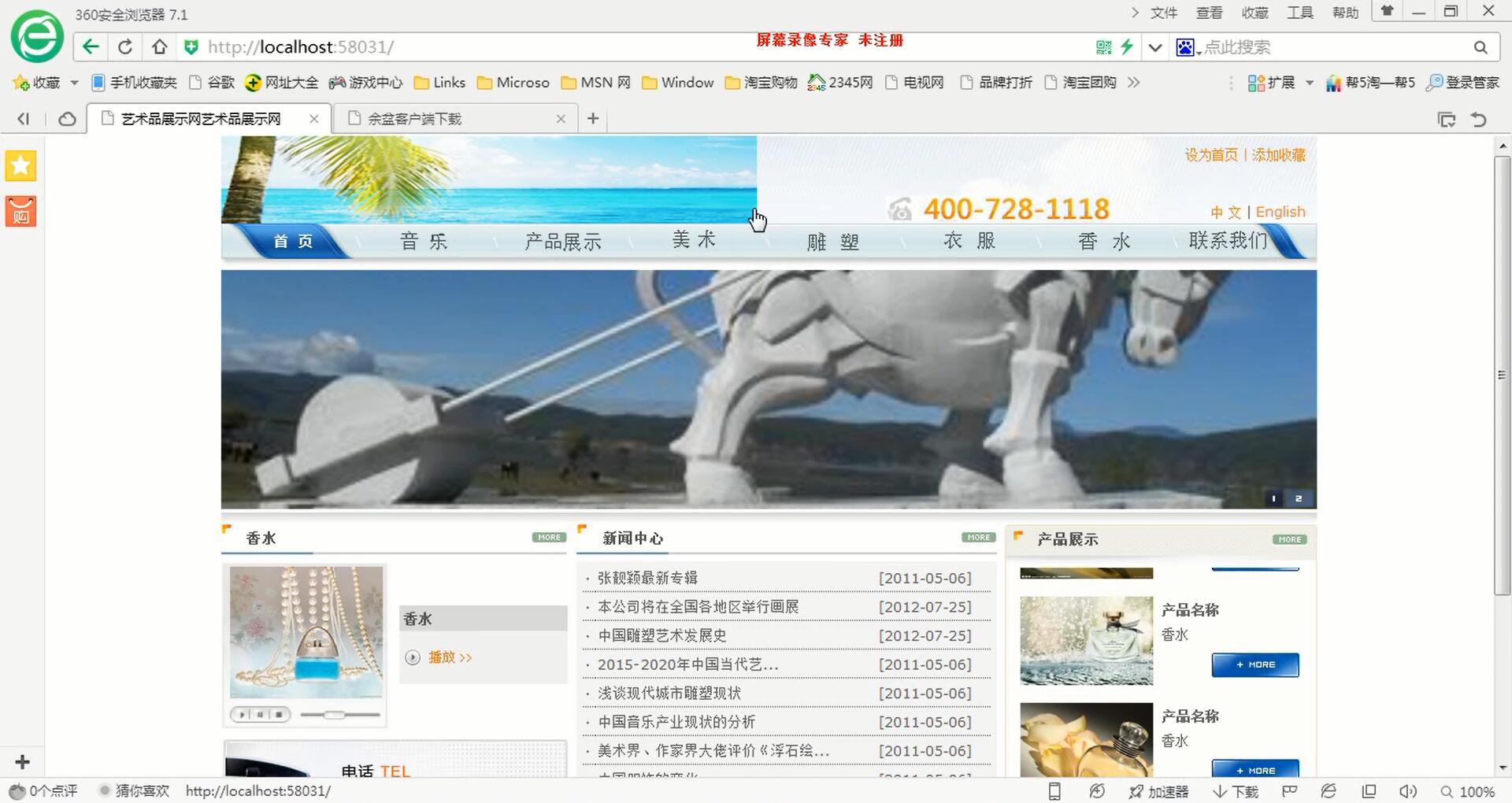Click the 帮5淘 extension
The height and width of the screenshot is (803, 1512).
(x=1370, y=83)
